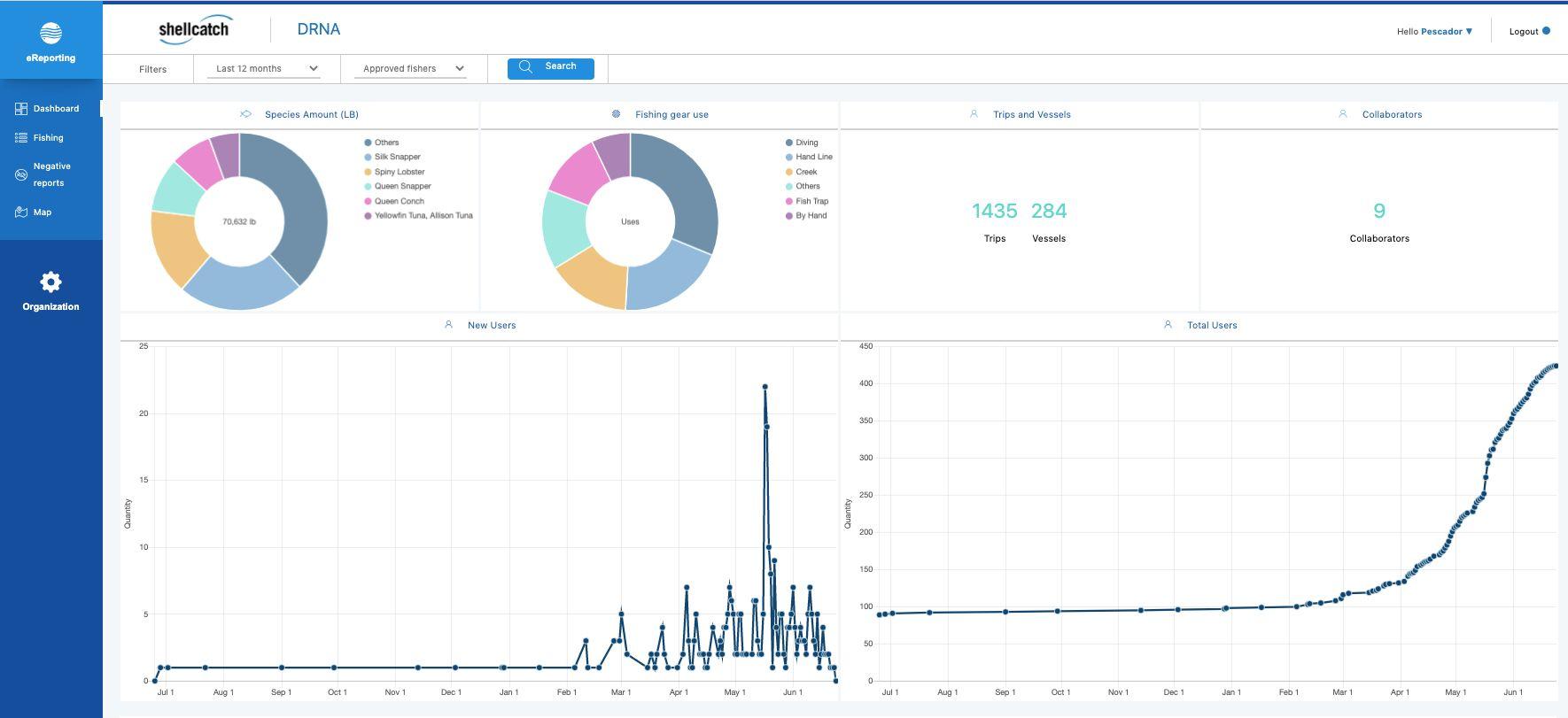1568x718 pixels.
Task: Click the person icon beside Trips and Vessels
Action: [x=974, y=114]
